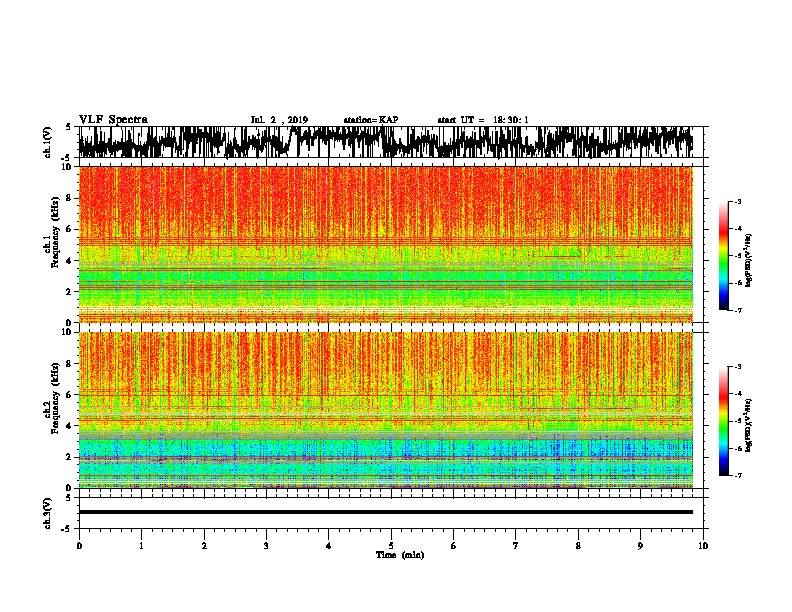Click the ch.2 spectrogram color scale bar
The width and height of the screenshot is (792, 612).
pyautogui.click(x=724, y=421)
